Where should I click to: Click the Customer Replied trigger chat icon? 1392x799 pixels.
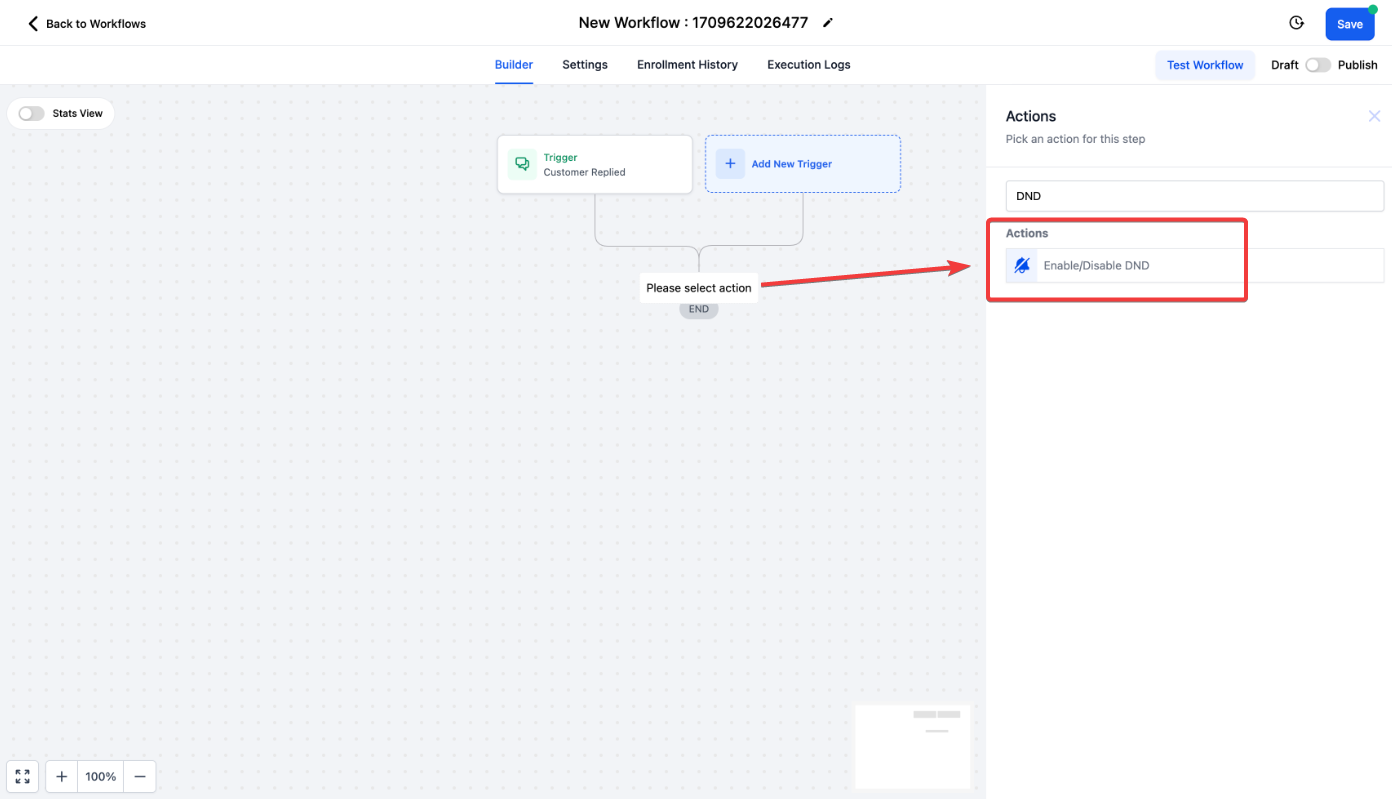[521, 164]
